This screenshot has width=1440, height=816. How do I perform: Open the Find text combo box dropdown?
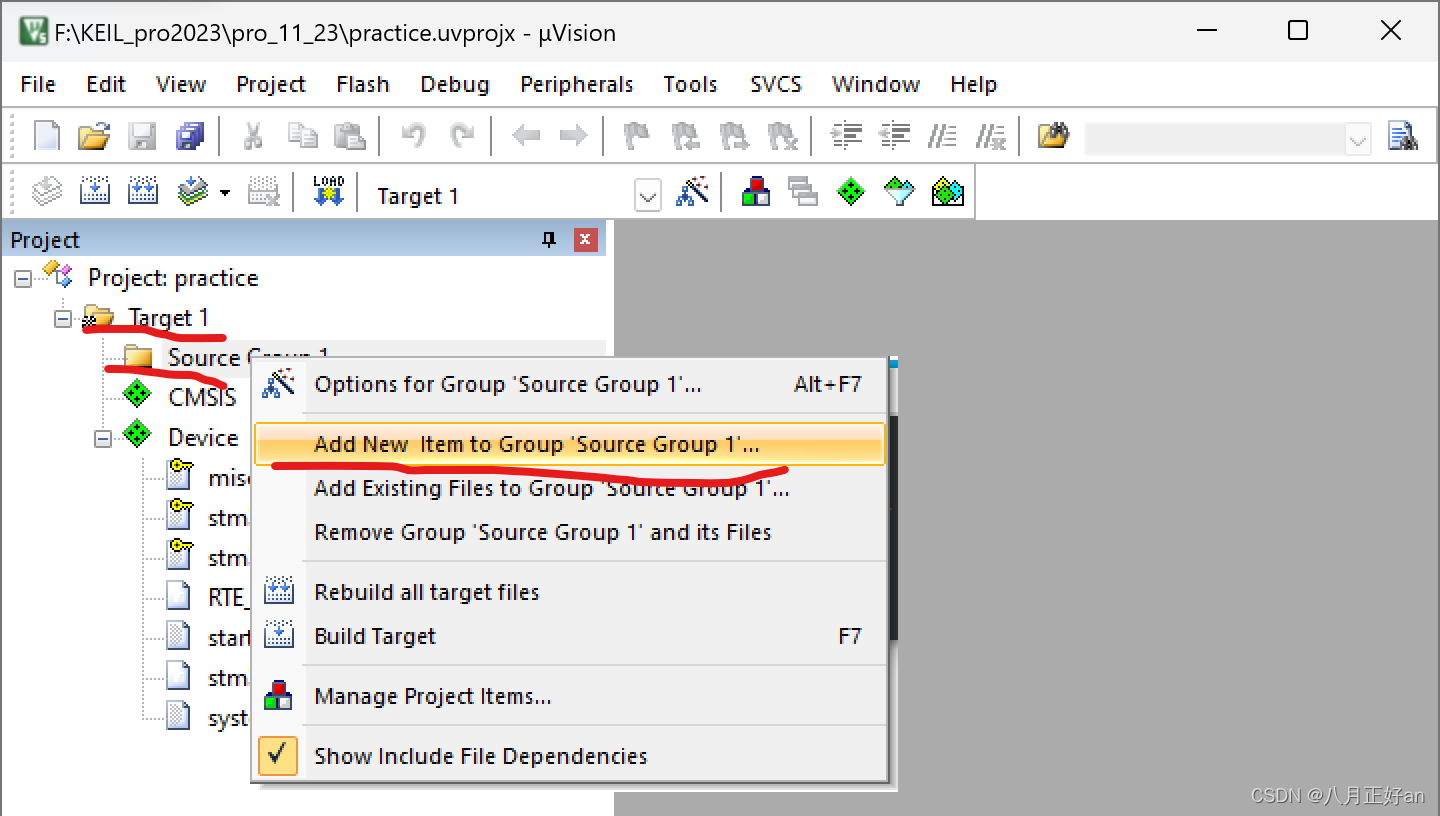tap(1357, 140)
